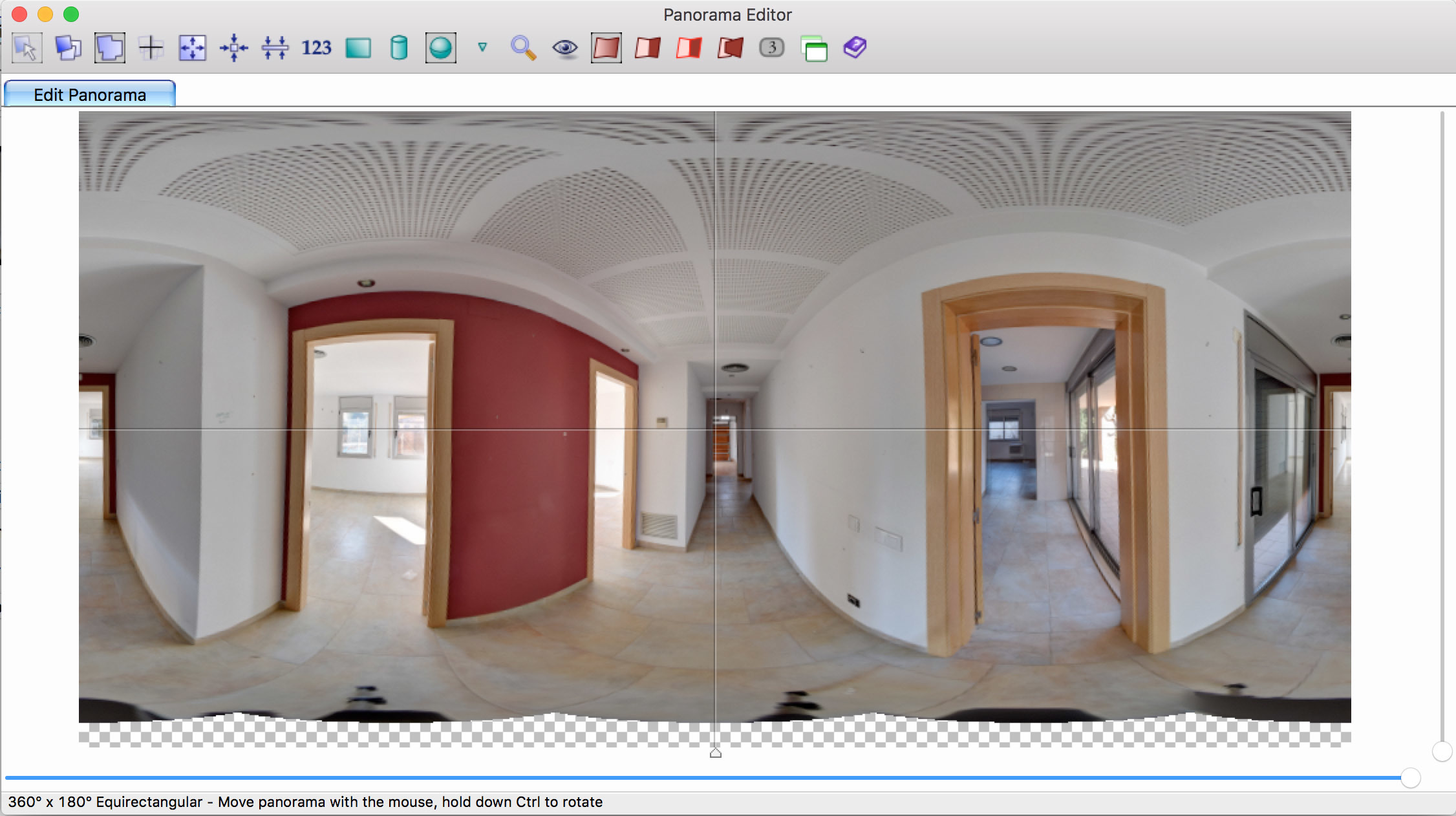Open the numerical transform 123 icon
This screenshot has width=1456, height=816.
click(316, 48)
